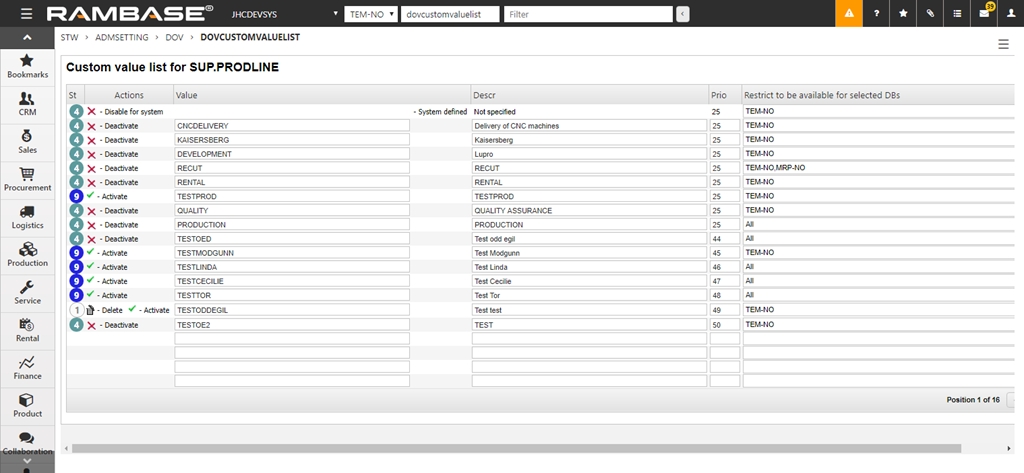Open the user profile icon
1024x473 pixels.
click(x=1011, y=14)
